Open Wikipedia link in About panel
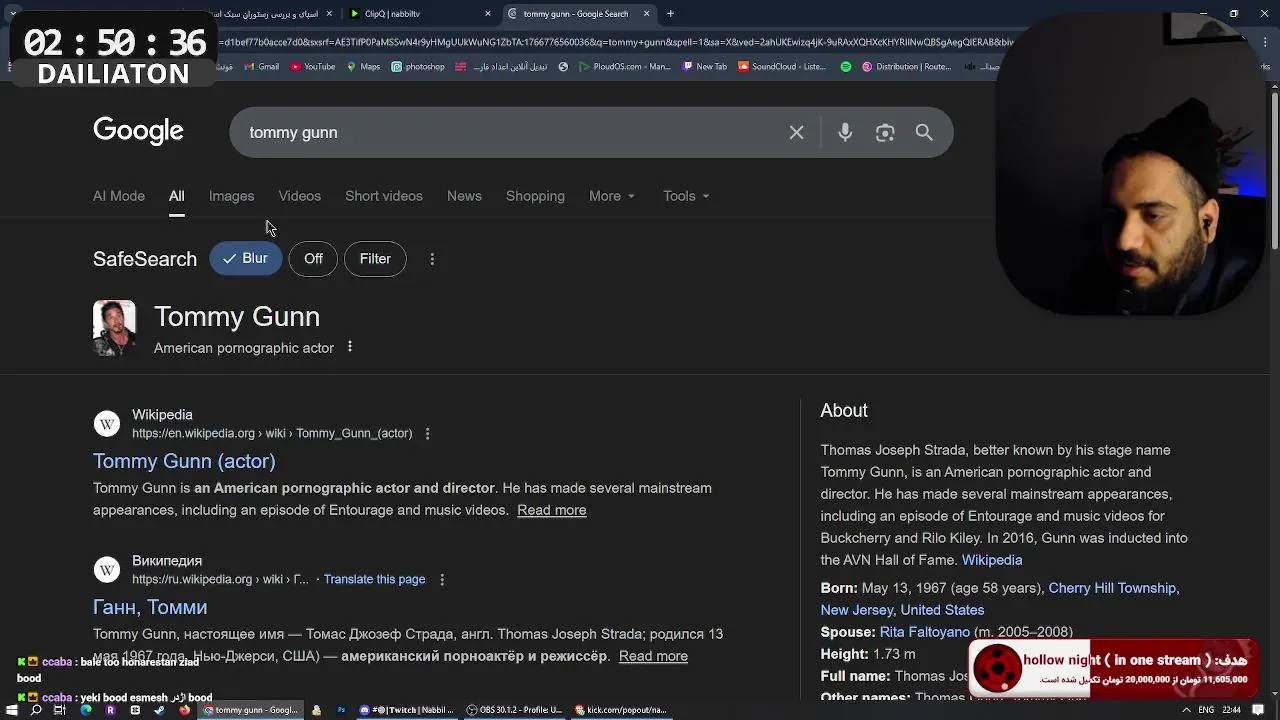 pyautogui.click(x=992, y=560)
